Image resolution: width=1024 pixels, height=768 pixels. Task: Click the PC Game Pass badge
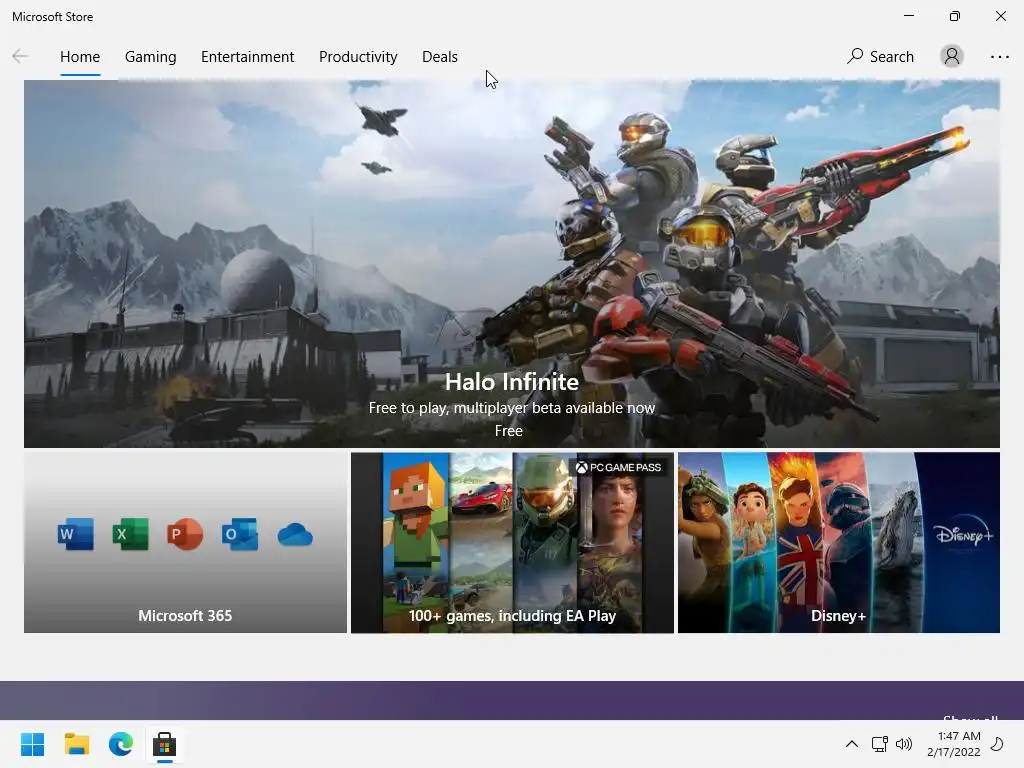(618, 467)
